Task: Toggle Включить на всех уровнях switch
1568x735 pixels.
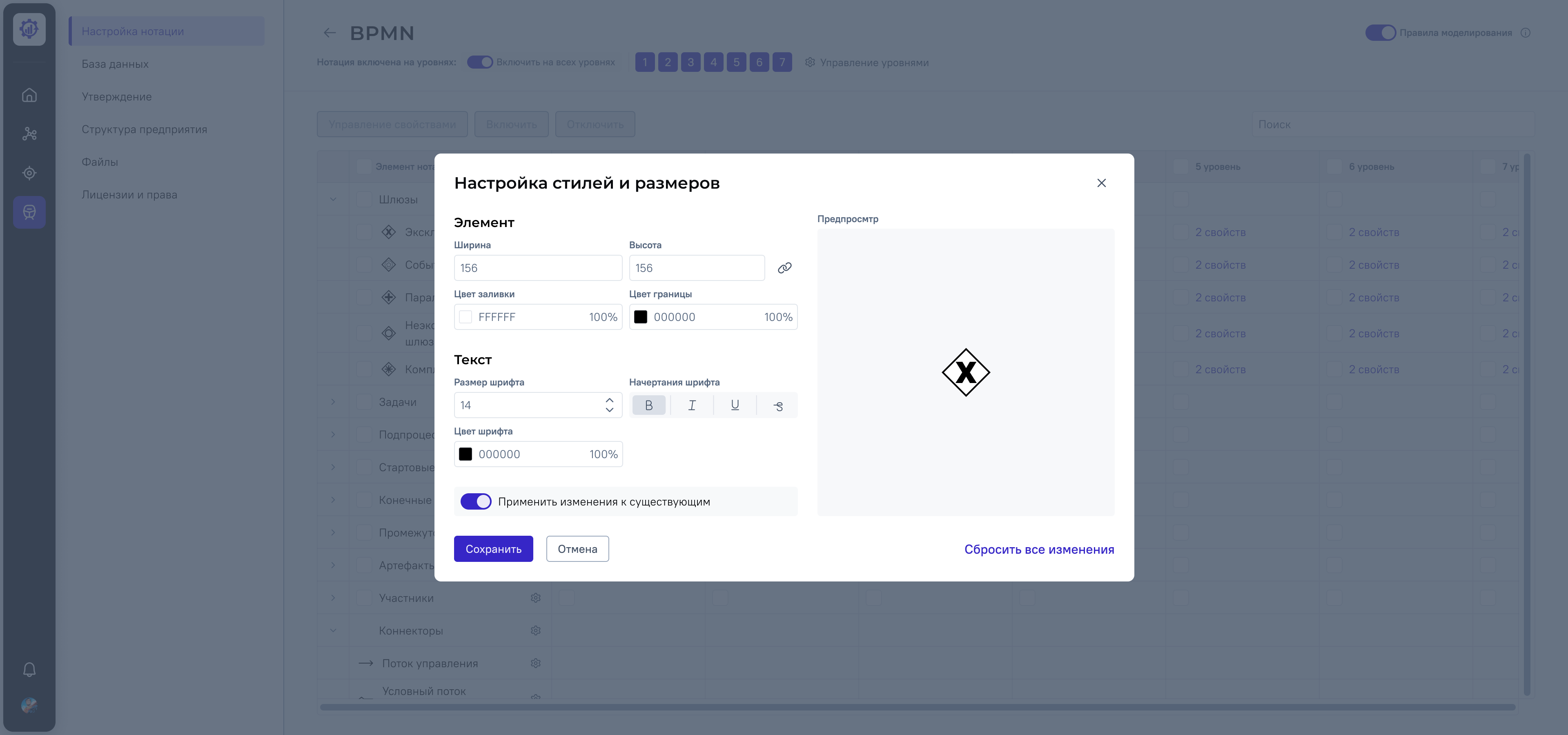Action: [480, 62]
